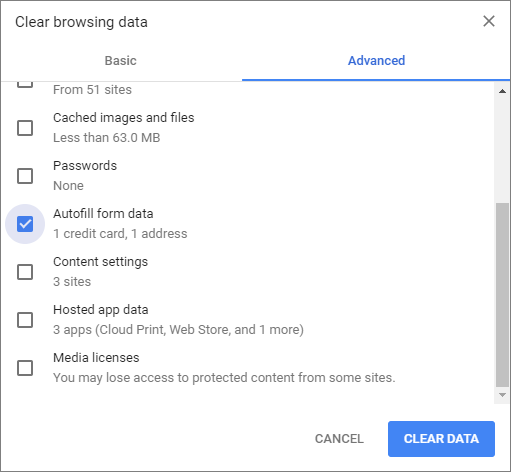The image size is (511, 472).
Task: Click the vertical scrollbar thumb
Action: tap(502, 295)
